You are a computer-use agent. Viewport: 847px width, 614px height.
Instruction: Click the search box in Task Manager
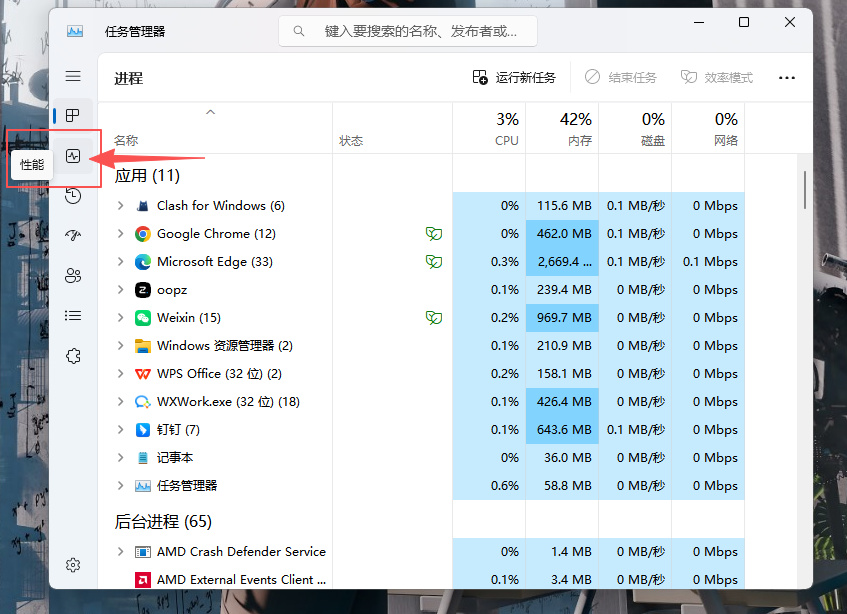408,31
